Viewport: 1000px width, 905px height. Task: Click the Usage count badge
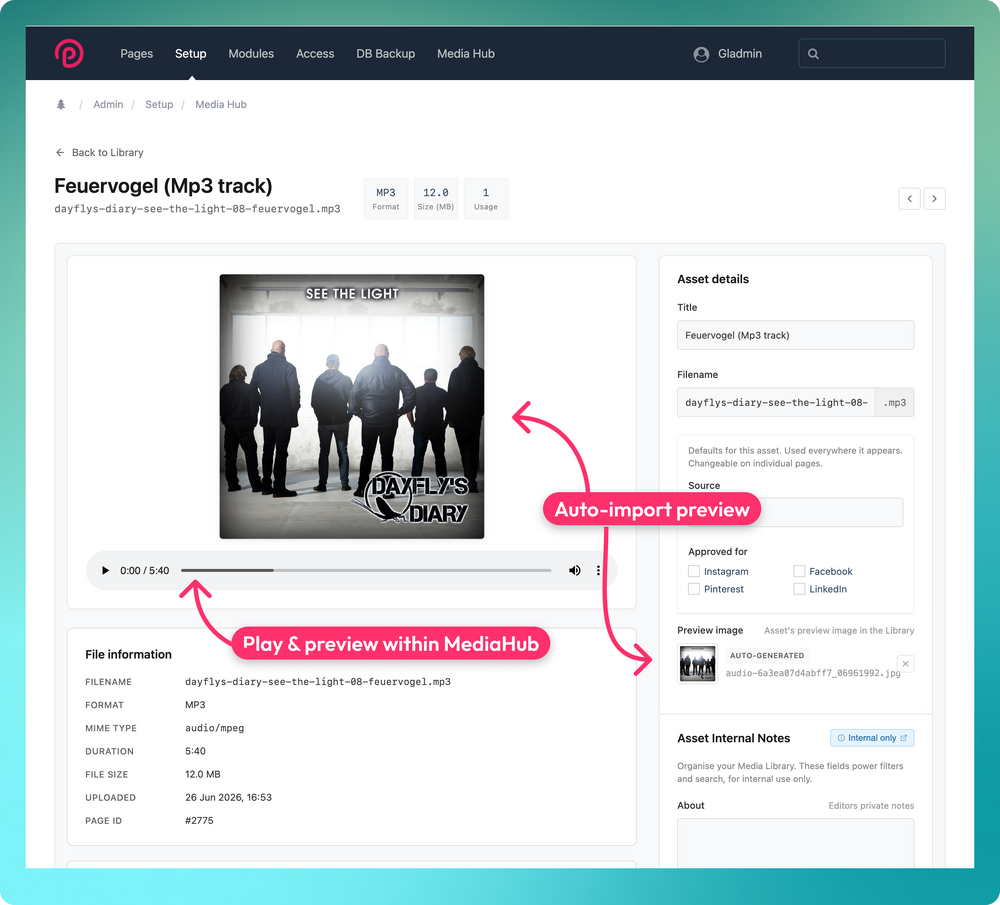[x=486, y=199]
